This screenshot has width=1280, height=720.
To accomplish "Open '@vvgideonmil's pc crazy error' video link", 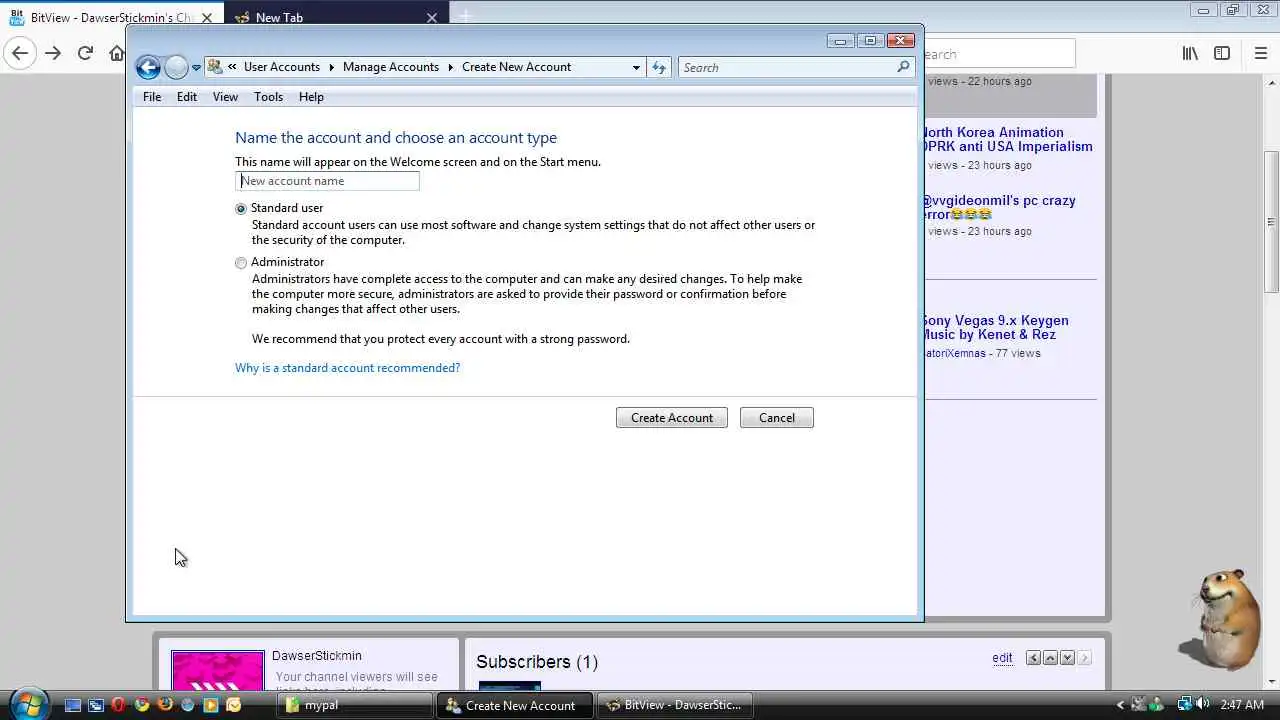I will (x=998, y=207).
